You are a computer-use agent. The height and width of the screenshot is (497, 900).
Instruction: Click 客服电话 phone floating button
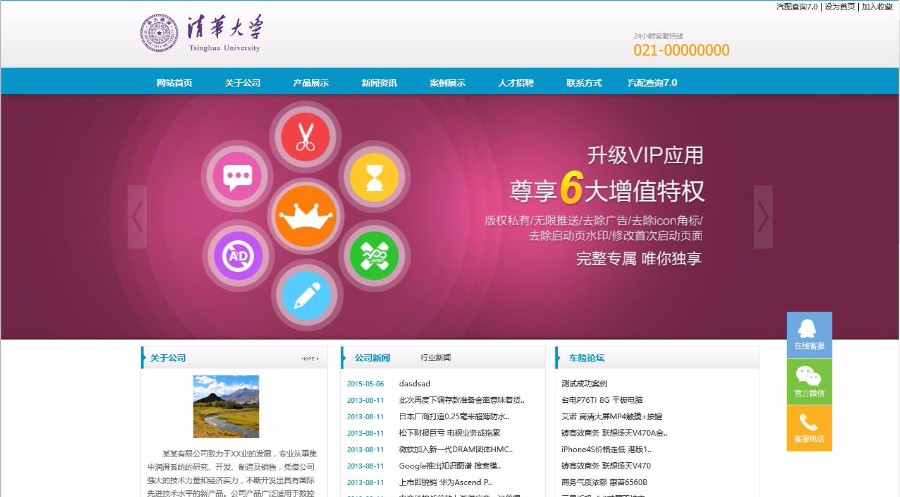pos(809,428)
